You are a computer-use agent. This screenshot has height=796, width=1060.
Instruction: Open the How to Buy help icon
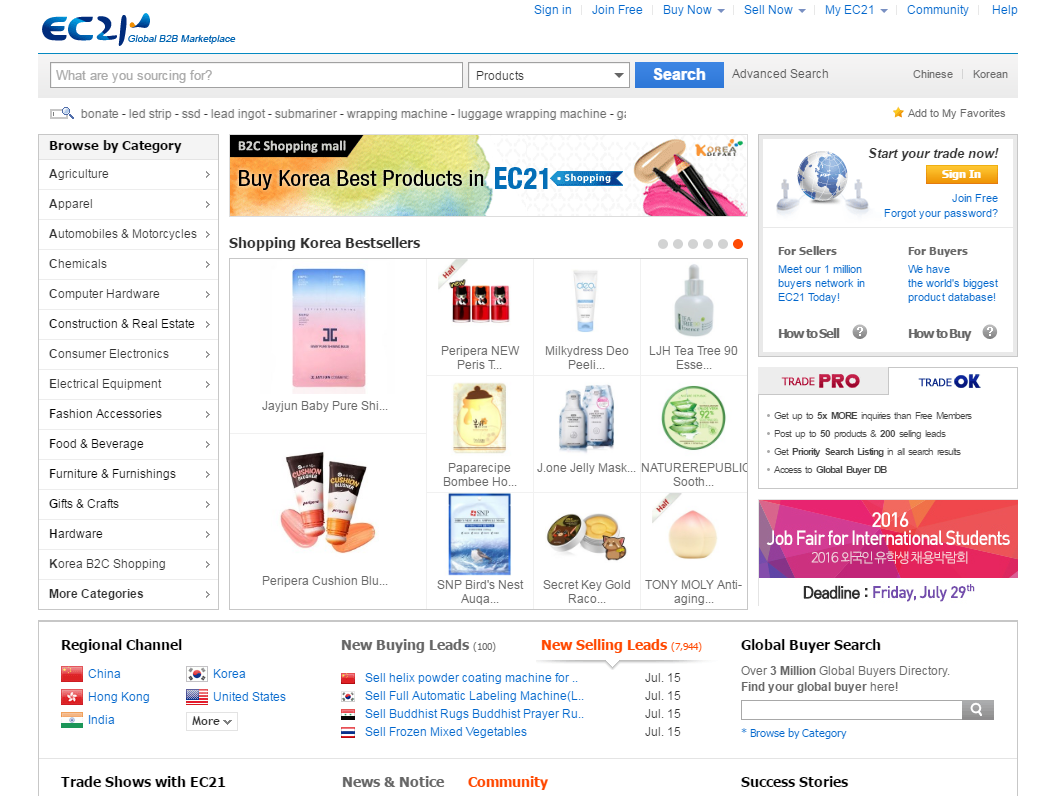(x=990, y=332)
